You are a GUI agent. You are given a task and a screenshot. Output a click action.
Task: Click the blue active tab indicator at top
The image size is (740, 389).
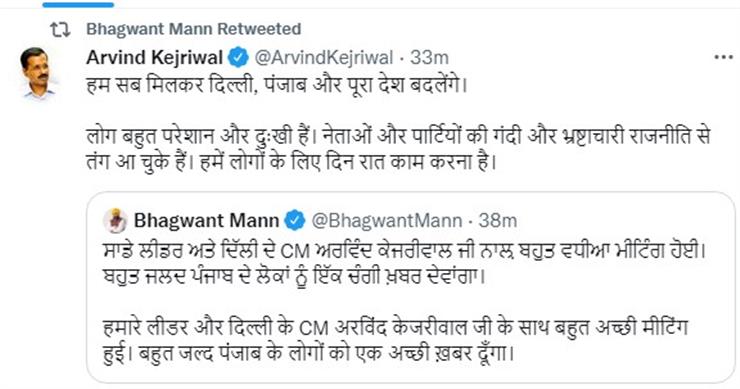(78, 5)
